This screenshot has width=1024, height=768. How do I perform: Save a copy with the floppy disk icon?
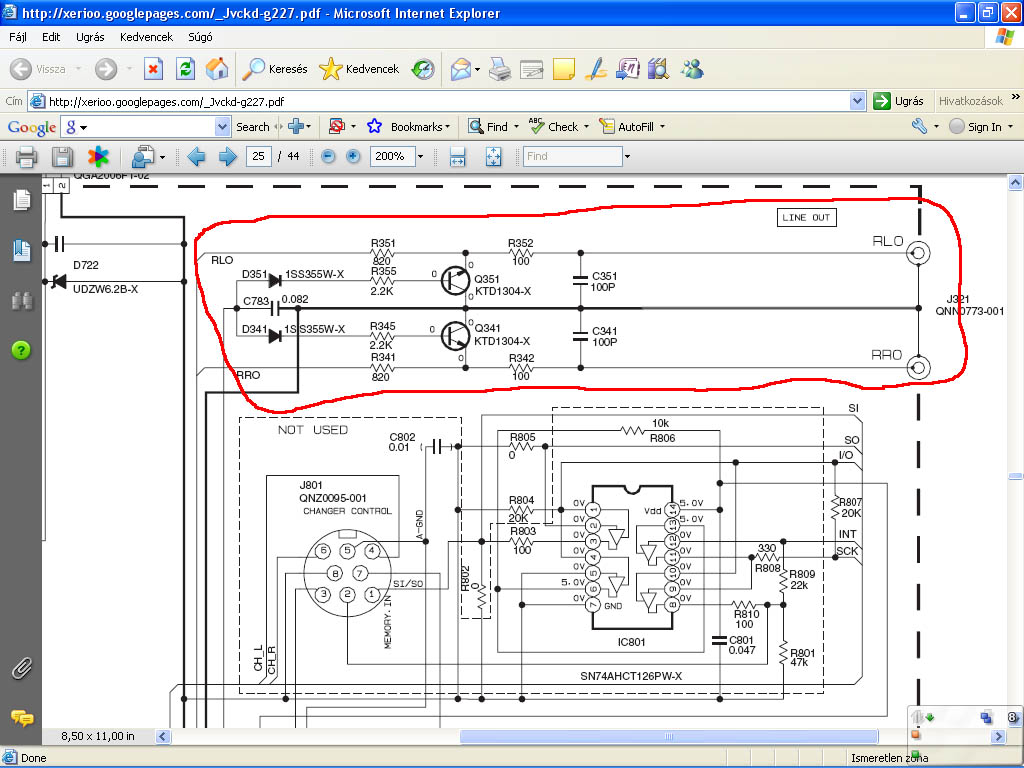pos(63,157)
